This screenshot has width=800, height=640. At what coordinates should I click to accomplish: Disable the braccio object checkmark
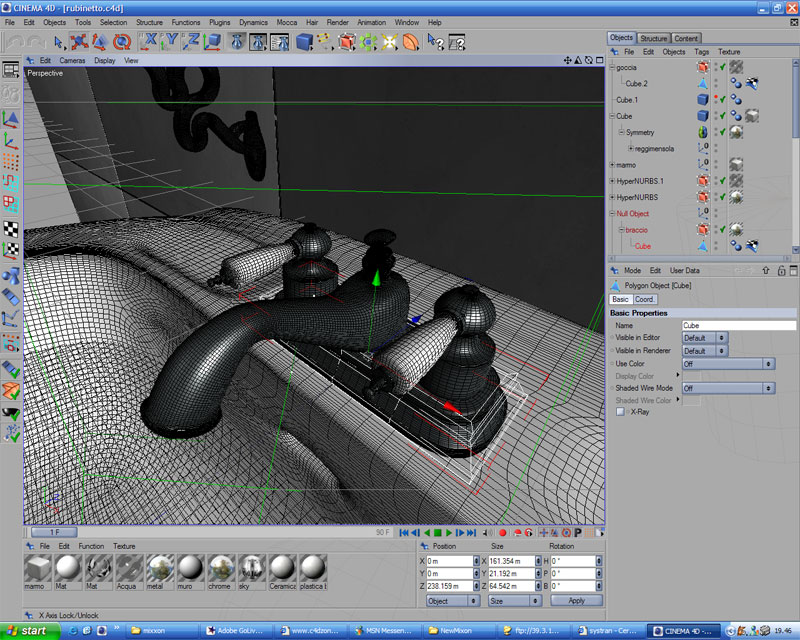(723, 230)
